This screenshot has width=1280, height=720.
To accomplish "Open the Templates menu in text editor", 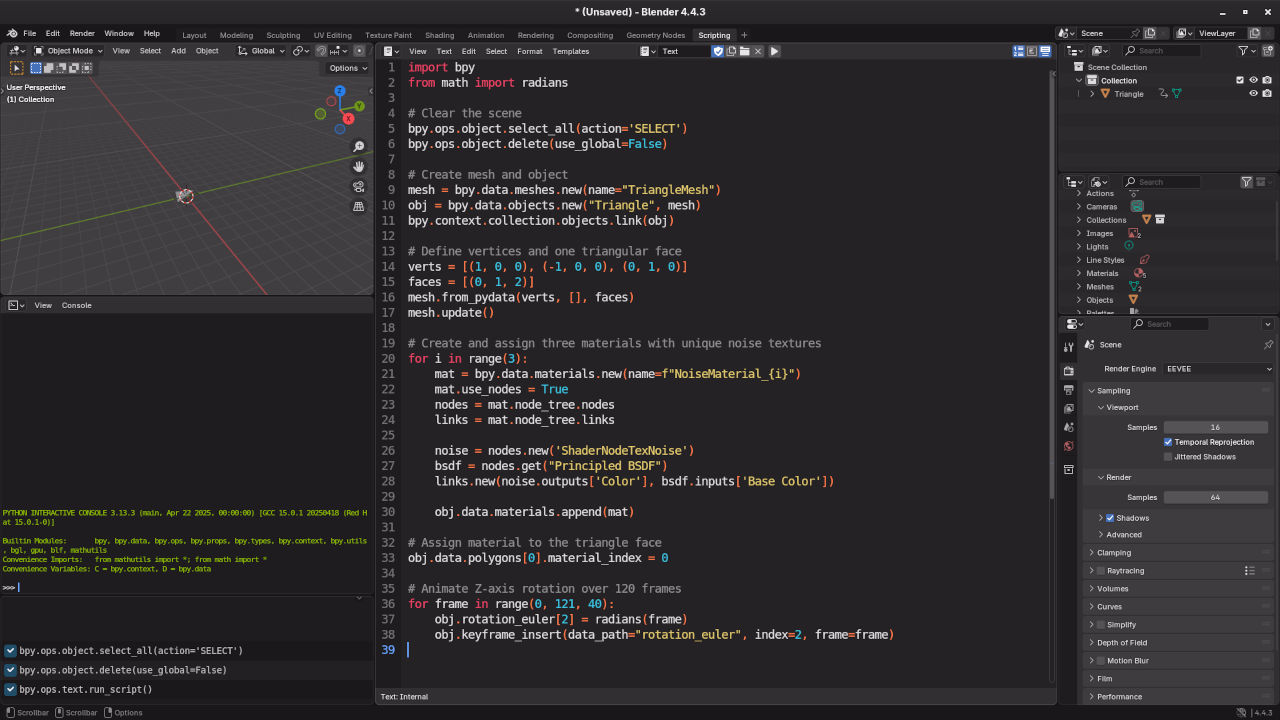I will pos(571,51).
